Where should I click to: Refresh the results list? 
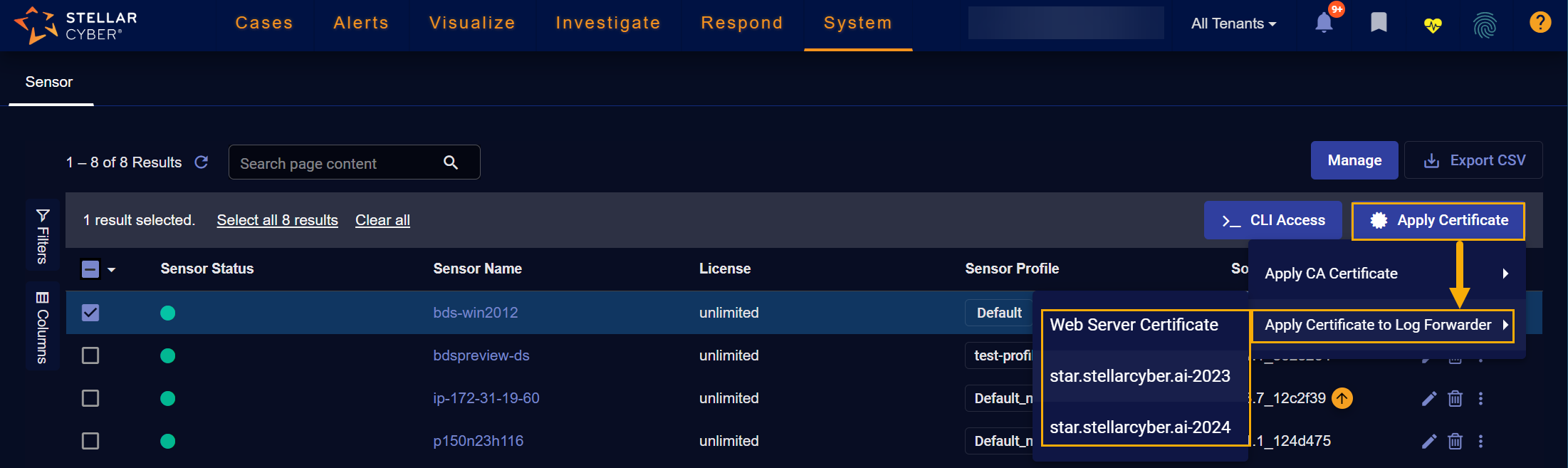point(202,162)
